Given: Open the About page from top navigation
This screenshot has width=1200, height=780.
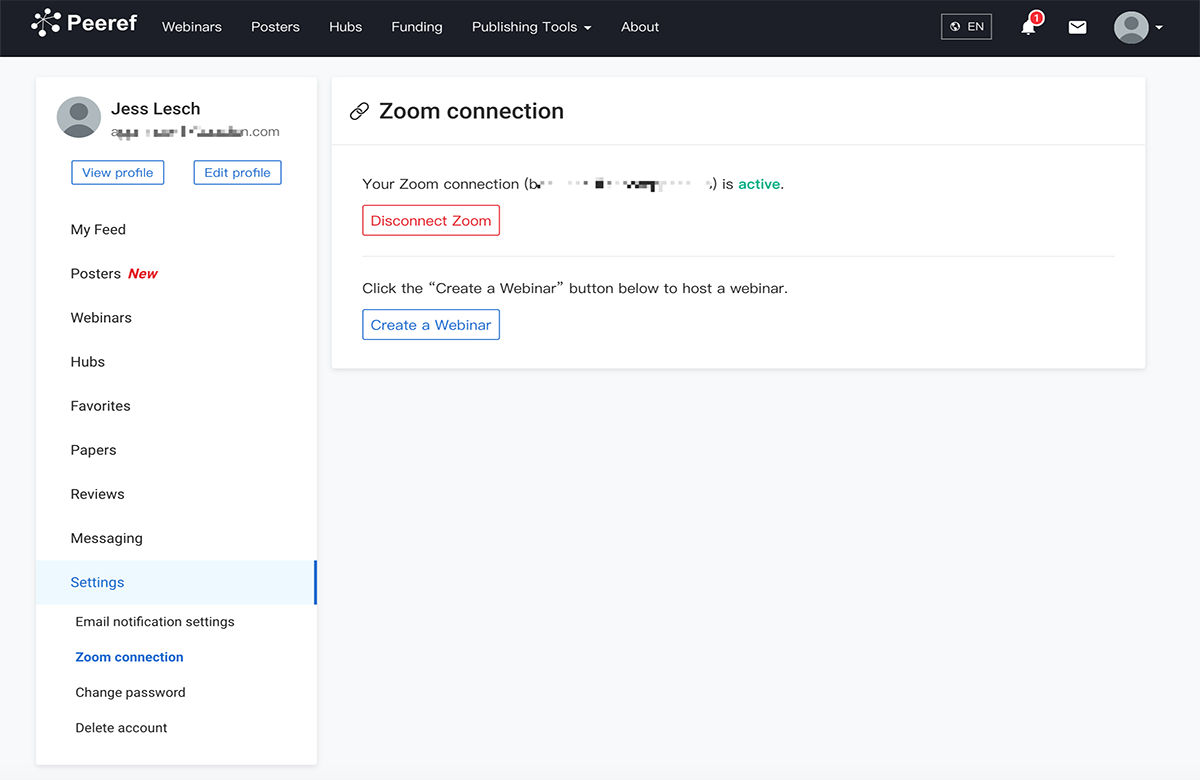Looking at the screenshot, I should coord(639,27).
